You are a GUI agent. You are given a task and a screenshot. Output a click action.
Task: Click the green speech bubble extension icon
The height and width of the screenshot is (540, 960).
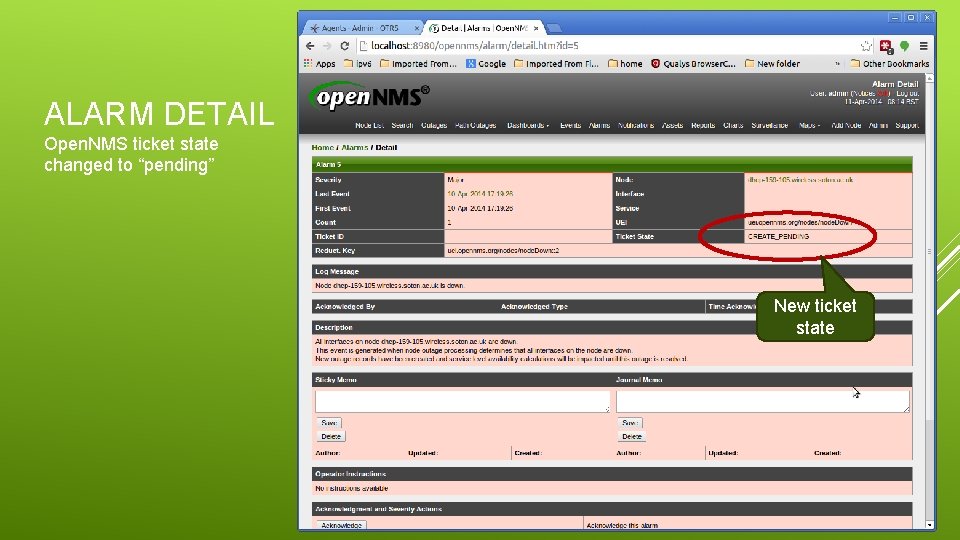[904, 46]
